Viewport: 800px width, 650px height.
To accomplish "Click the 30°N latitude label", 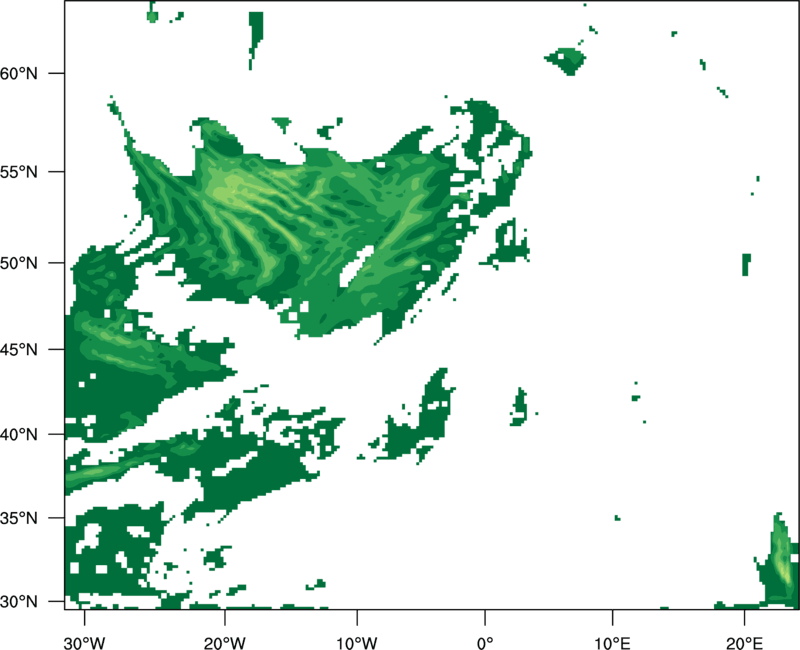I will tap(19, 602).
